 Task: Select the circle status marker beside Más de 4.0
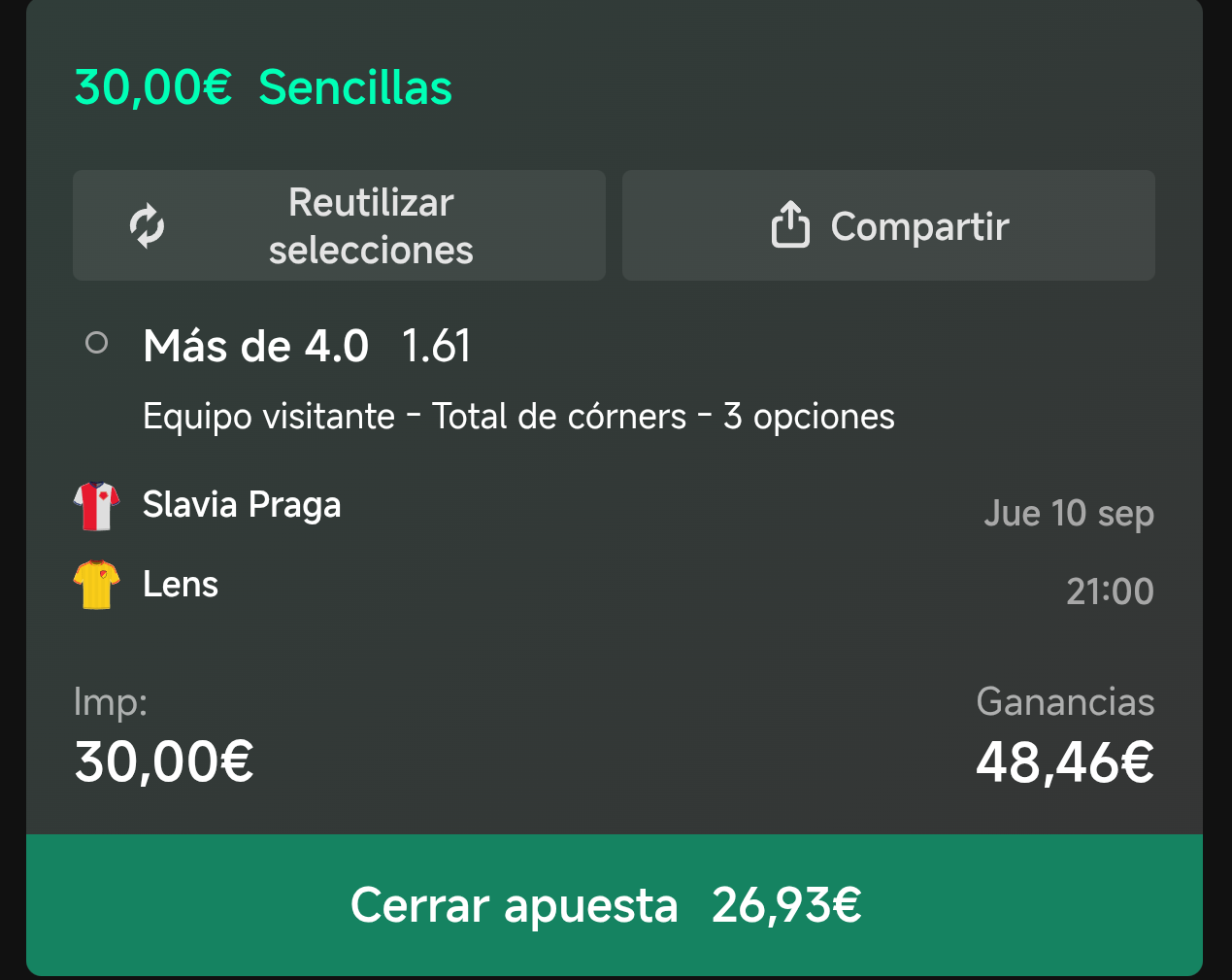point(96,343)
